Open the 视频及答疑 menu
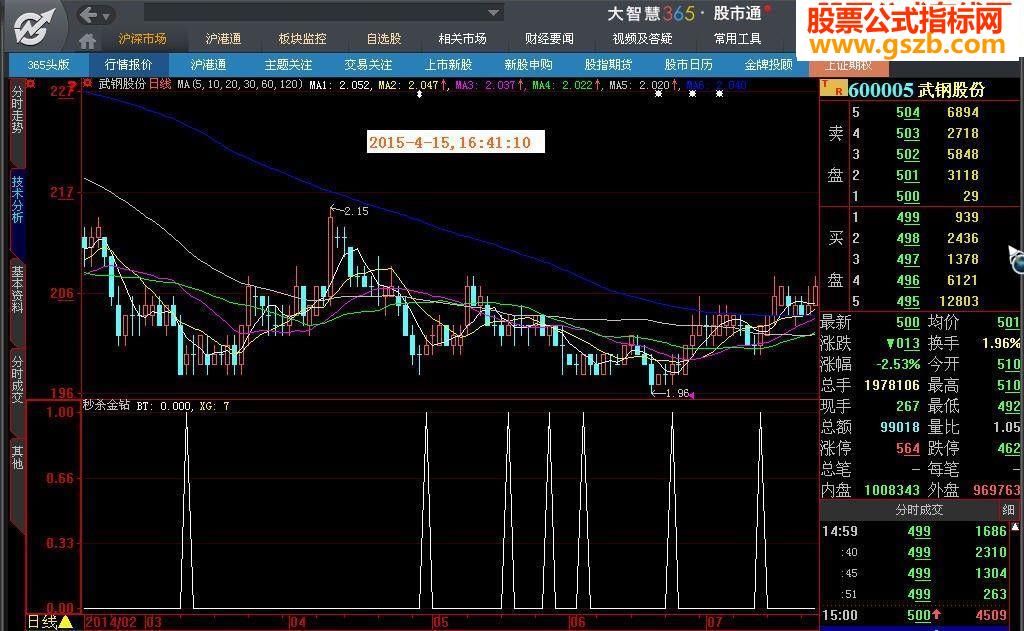1024x631 pixels. point(643,39)
